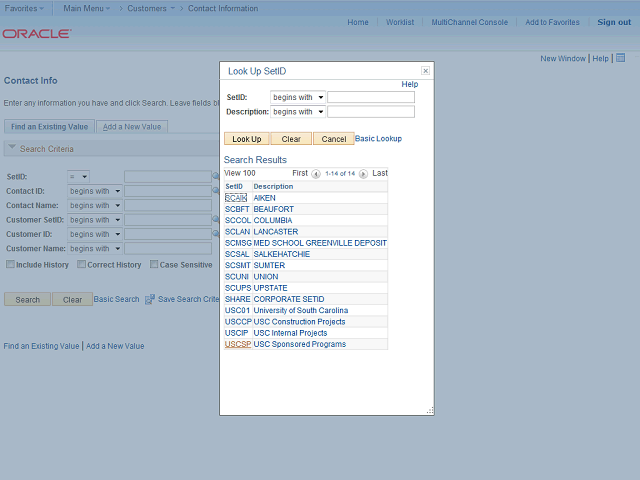Toggle the Include History checkbox
Viewport: 640px width, 480px height.
click(x=10, y=264)
